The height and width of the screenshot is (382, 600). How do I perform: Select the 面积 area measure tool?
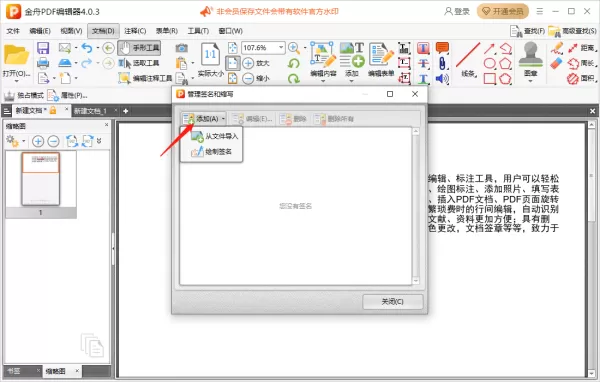tap(582, 78)
